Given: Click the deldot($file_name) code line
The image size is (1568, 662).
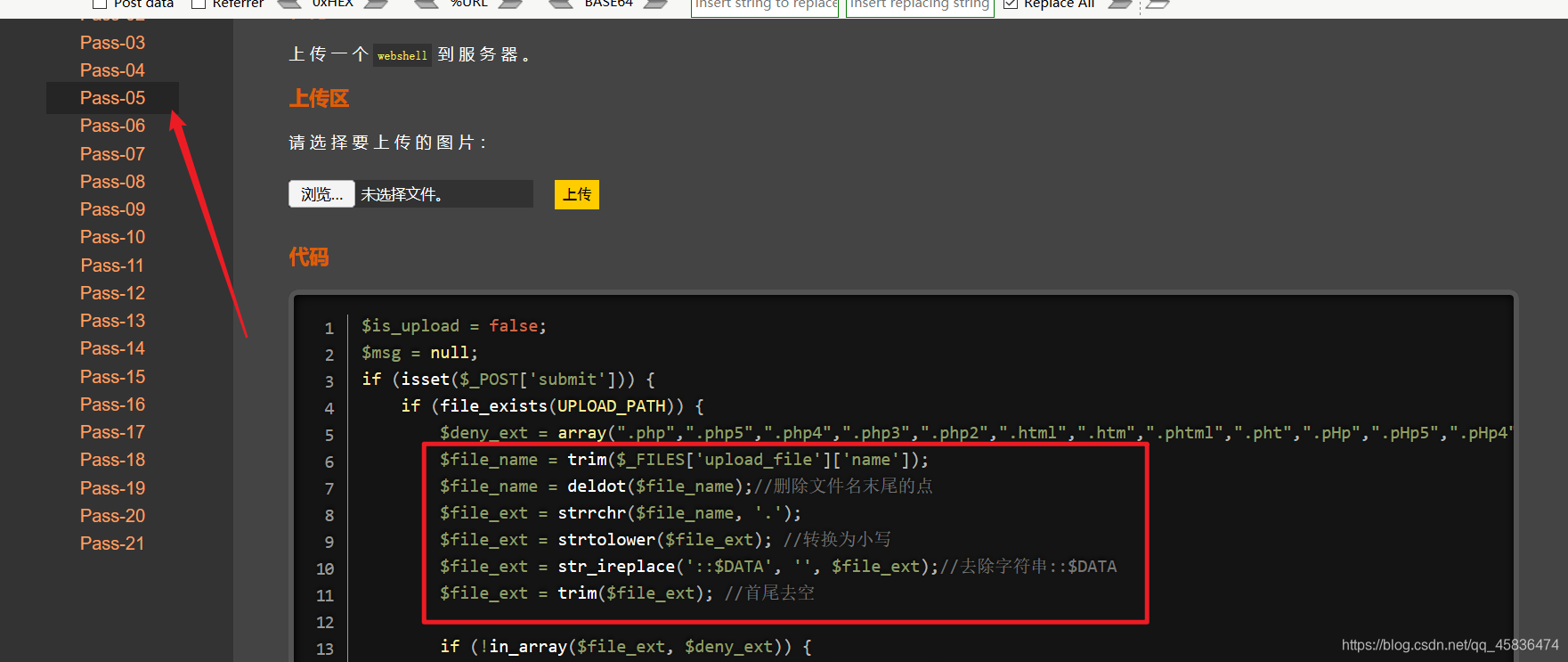Looking at the screenshot, I should click(687, 486).
